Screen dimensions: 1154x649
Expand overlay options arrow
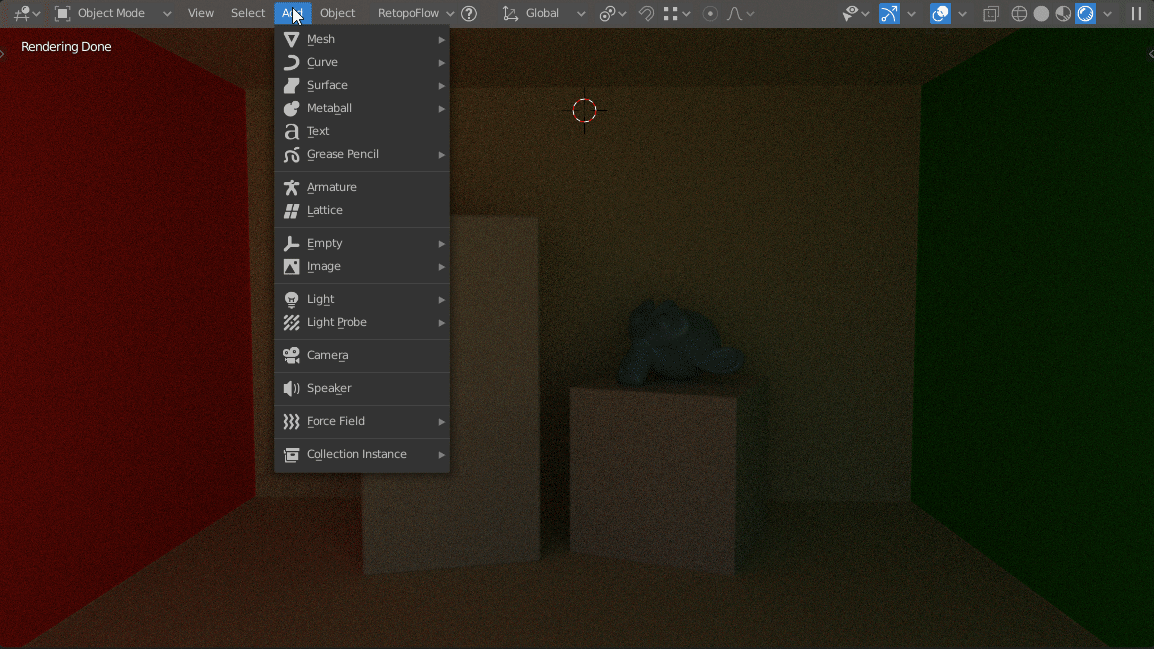962,13
